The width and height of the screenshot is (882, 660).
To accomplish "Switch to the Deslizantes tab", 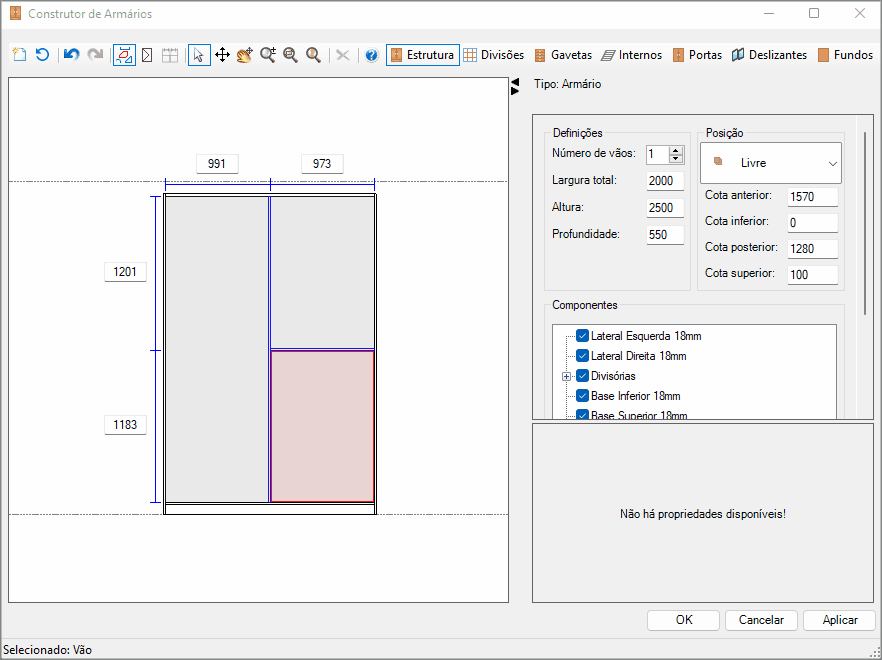I will (x=770, y=55).
